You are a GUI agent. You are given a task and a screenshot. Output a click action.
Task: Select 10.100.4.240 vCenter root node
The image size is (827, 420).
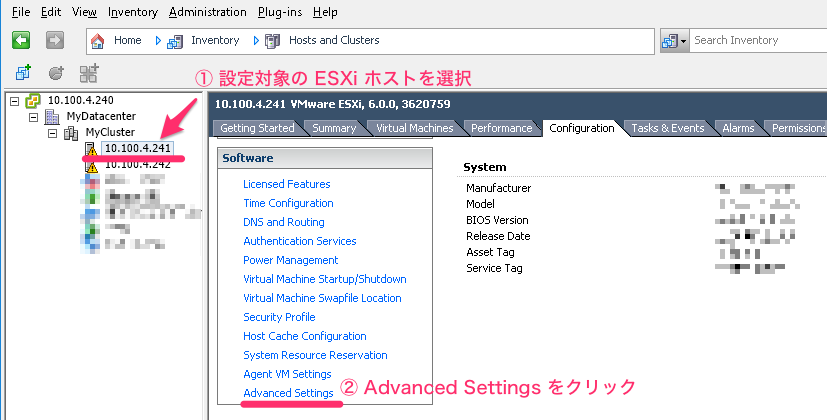pos(81,100)
